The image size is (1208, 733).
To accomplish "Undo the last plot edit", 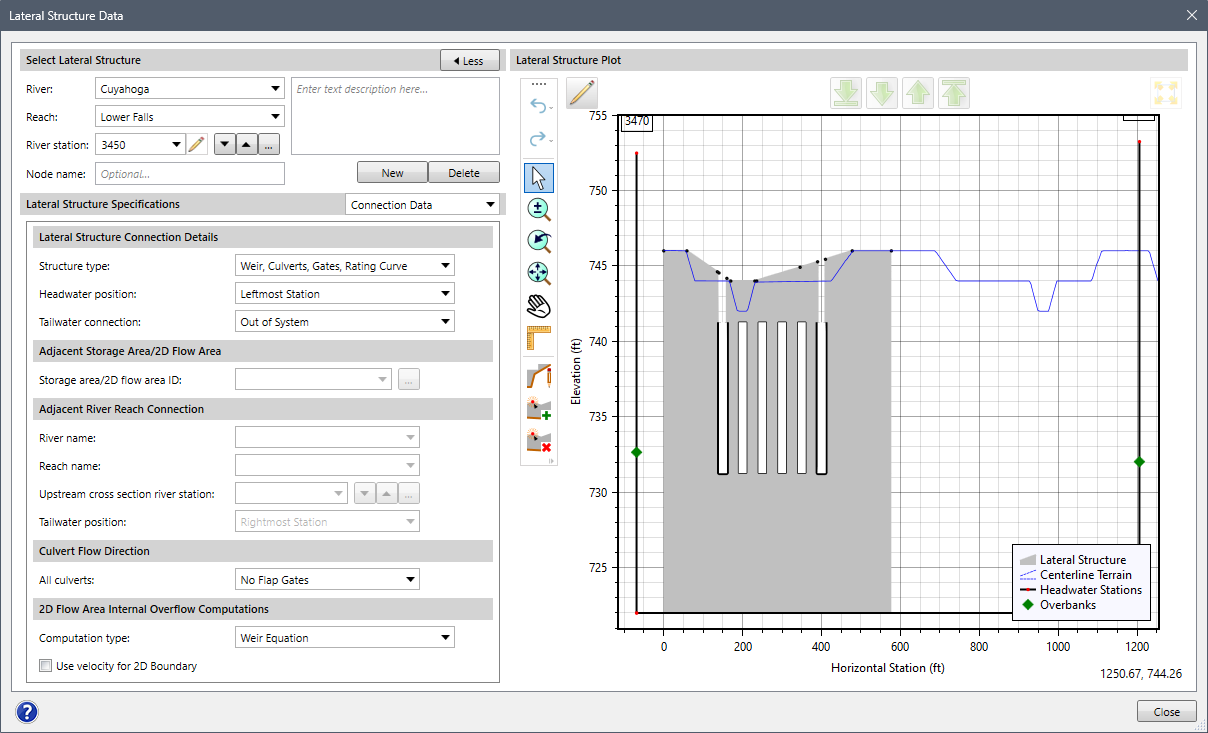I will [x=539, y=105].
